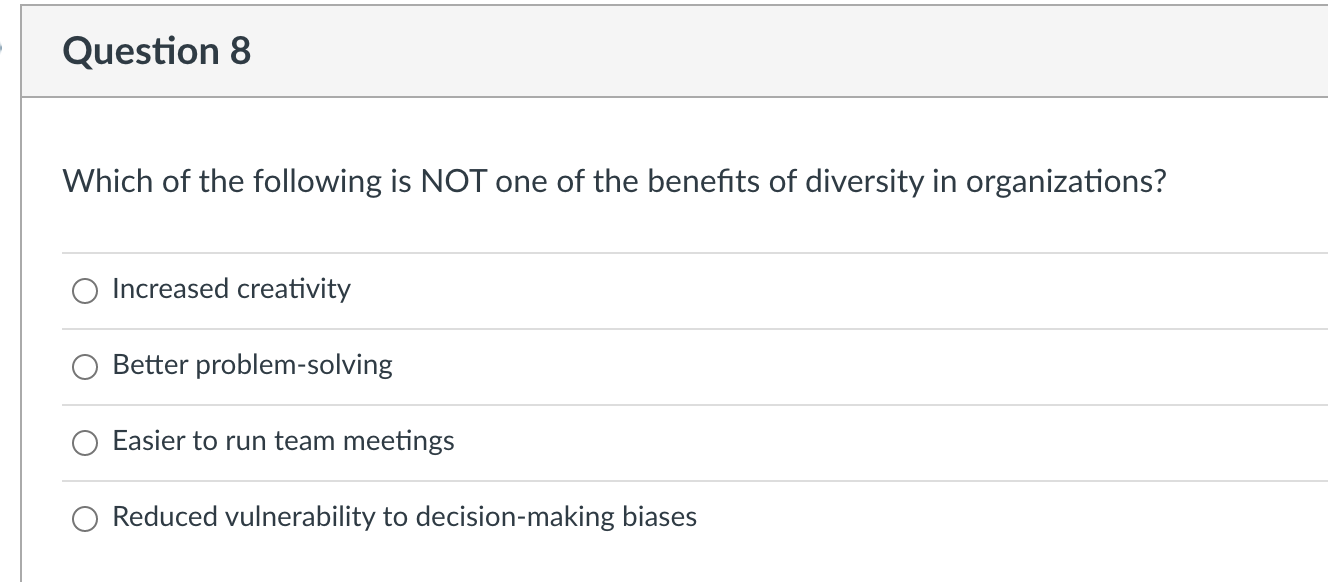The width and height of the screenshot is (1328, 582).
Task: Select the Easier to run team meetings option
Action: point(85,441)
